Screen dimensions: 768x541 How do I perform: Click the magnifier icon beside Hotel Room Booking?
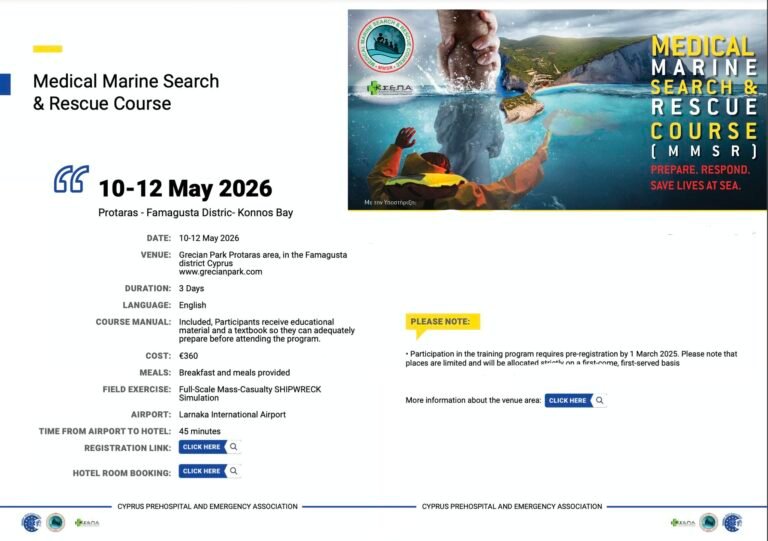234,471
